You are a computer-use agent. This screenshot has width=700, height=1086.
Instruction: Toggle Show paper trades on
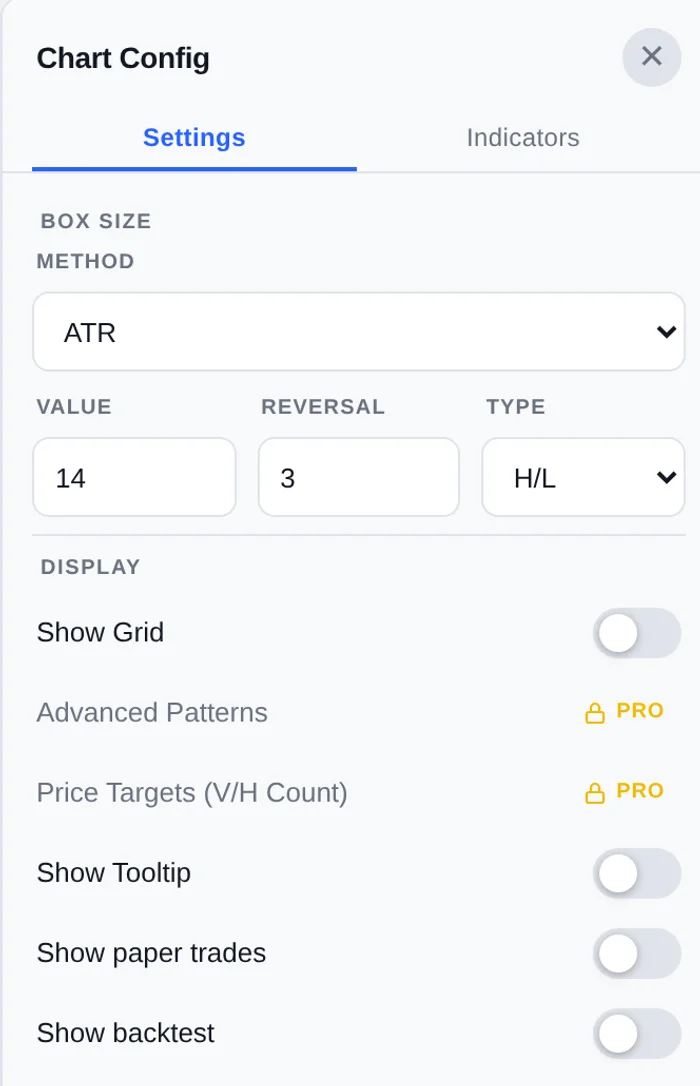click(637, 954)
